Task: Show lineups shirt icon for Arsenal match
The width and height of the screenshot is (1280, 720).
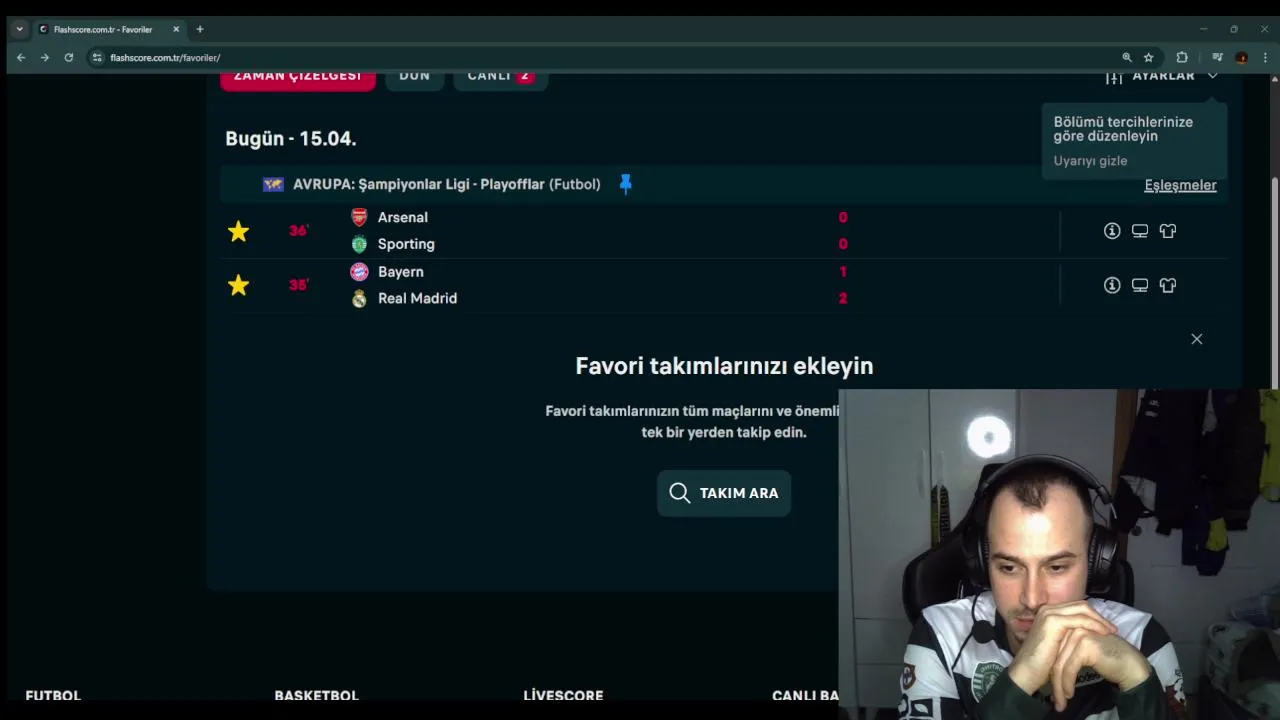Action: 1168,231
